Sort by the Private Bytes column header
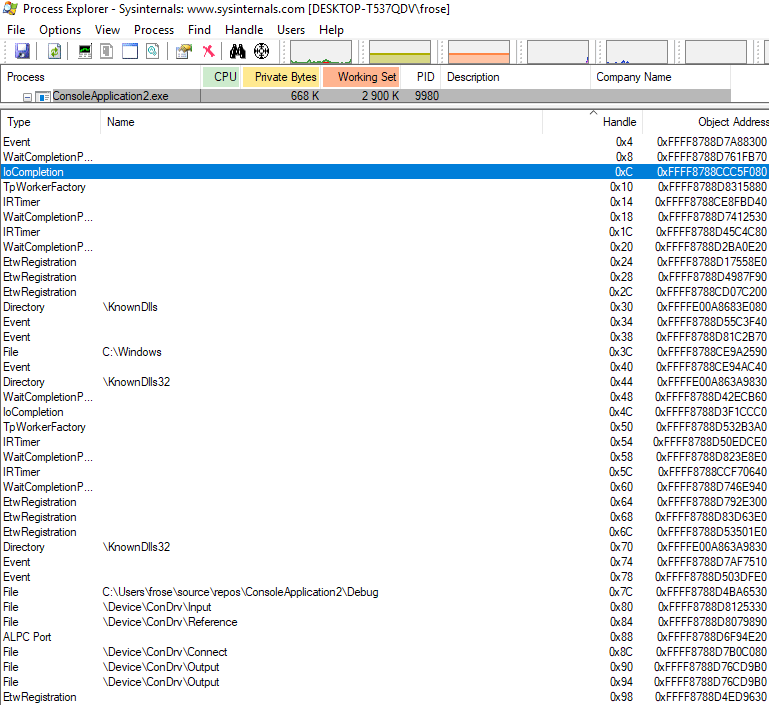769x705 pixels. tap(282, 77)
